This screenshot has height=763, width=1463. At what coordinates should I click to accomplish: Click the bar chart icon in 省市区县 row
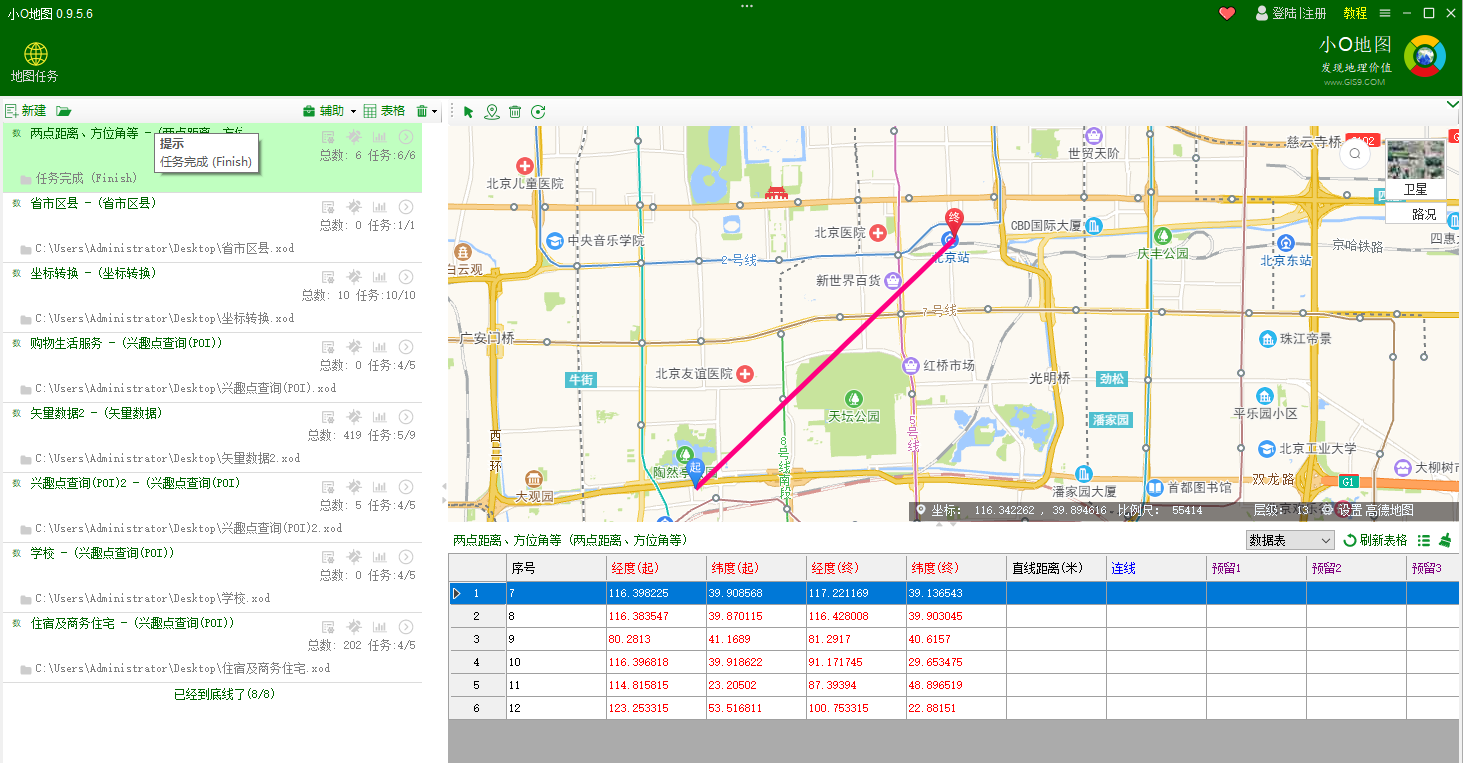click(380, 207)
